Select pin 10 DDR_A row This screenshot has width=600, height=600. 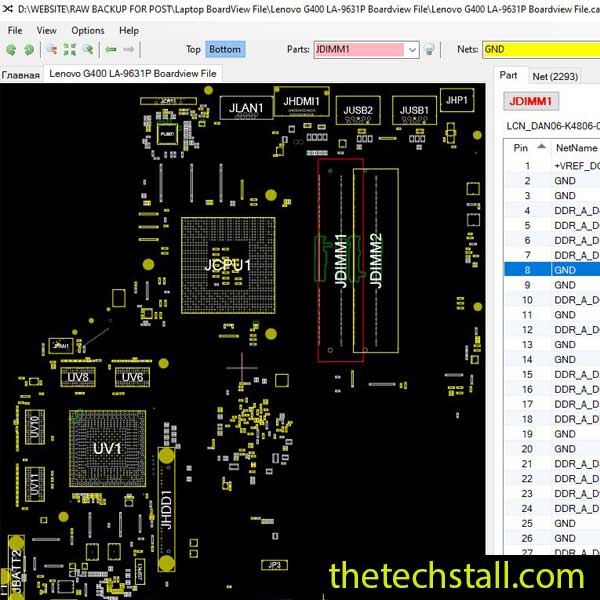pos(552,300)
